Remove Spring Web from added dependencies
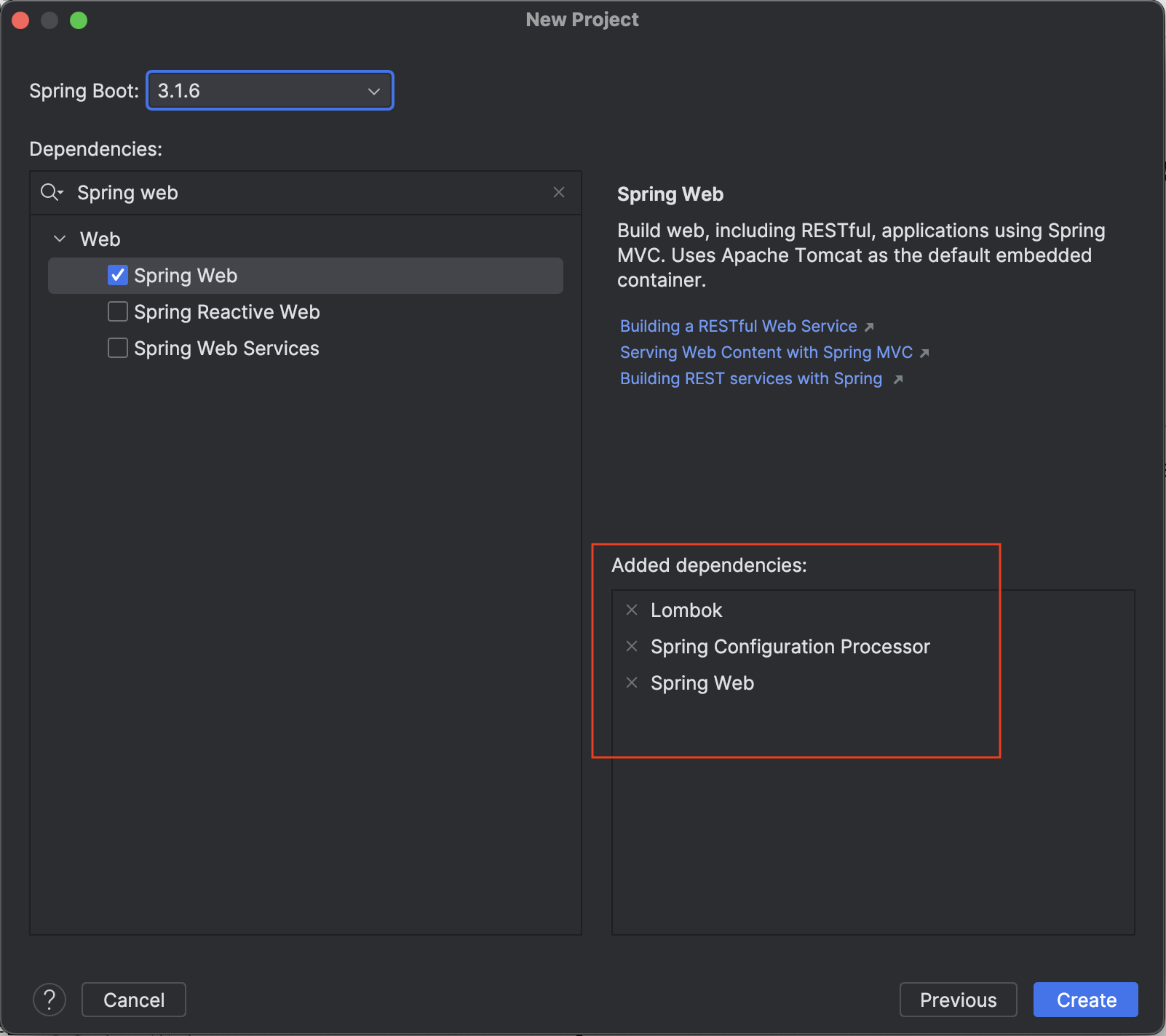The width and height of the screenshot is (1166, 1036). click(x=632, y=682)
